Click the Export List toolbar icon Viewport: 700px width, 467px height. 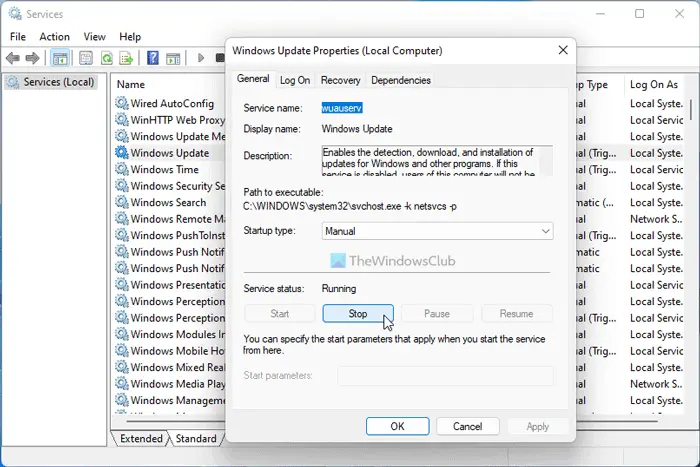pyautogui.click(x=127, y=58)
